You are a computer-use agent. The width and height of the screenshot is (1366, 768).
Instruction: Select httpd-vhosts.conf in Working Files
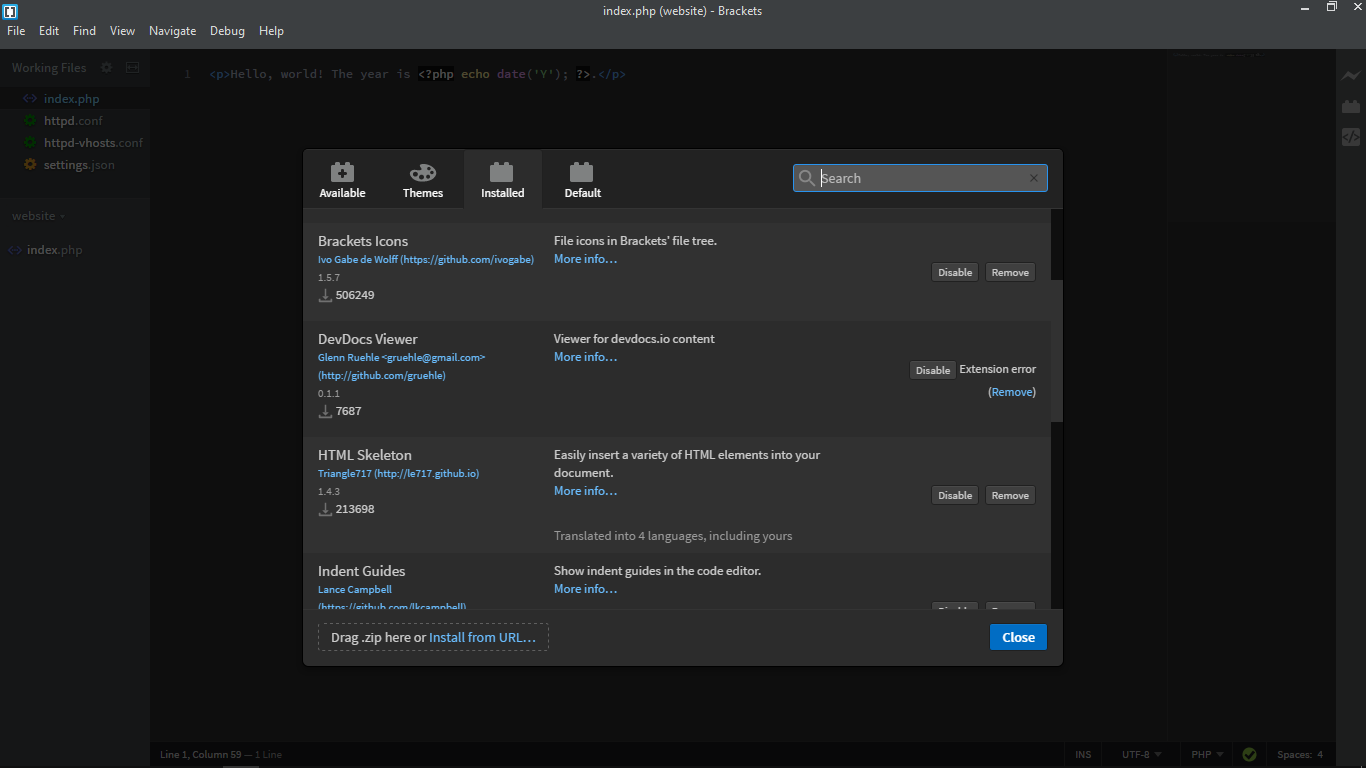93,143
